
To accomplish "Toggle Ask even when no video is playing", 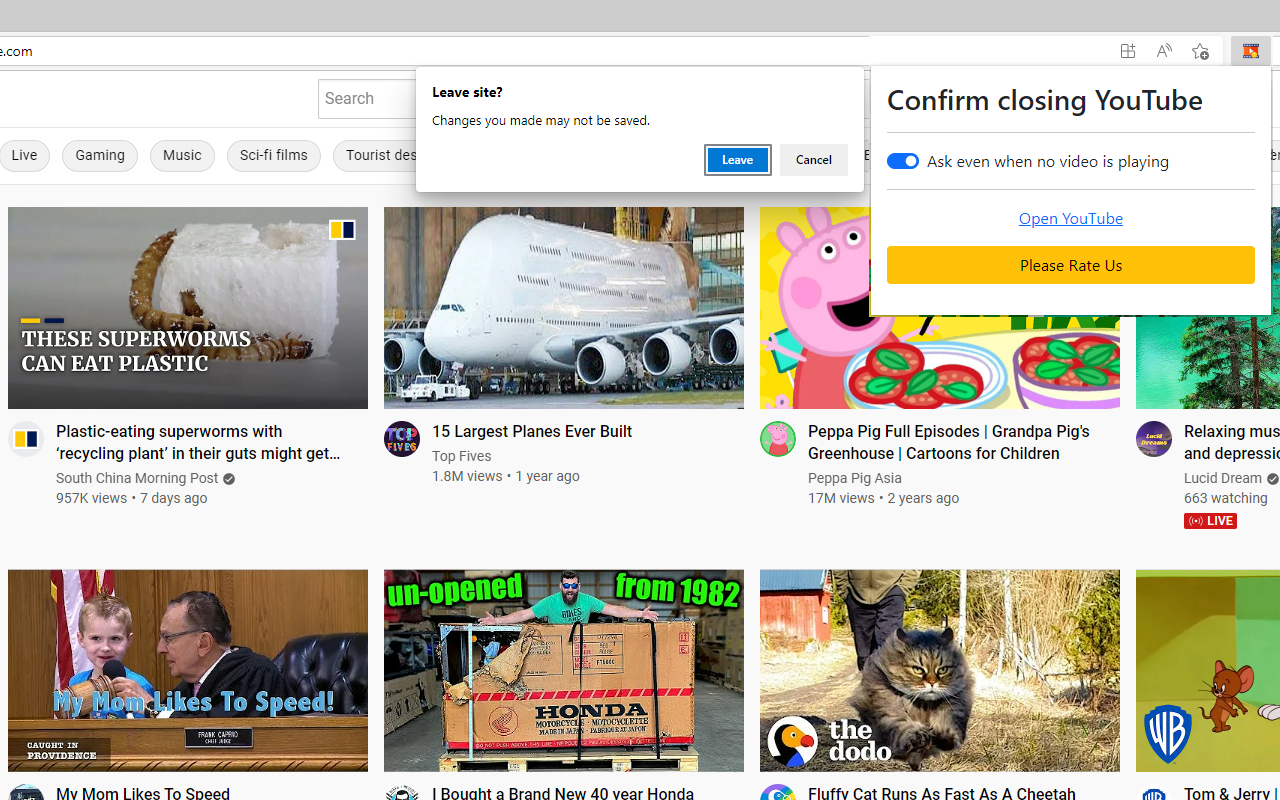I will pos(903,161).
